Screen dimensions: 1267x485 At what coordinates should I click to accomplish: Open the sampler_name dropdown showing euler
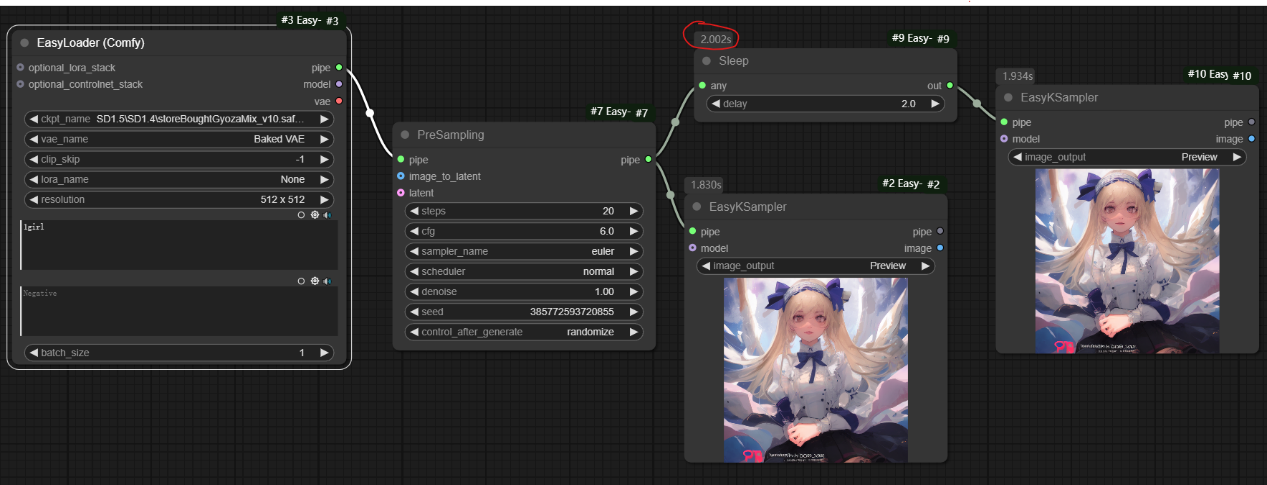pyautogui.click(x=524, y=251)
